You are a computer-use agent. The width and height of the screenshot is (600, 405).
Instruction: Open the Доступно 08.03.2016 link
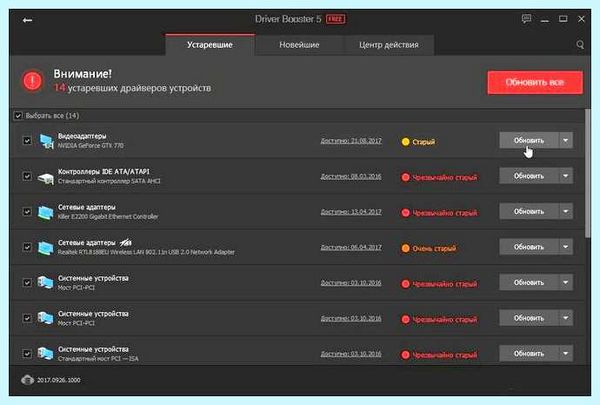(351, 176)
